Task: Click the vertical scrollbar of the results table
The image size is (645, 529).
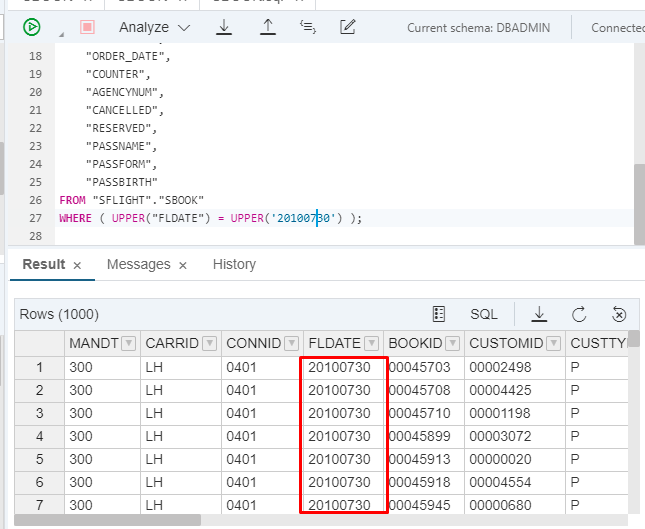Action: coord(634,339)
